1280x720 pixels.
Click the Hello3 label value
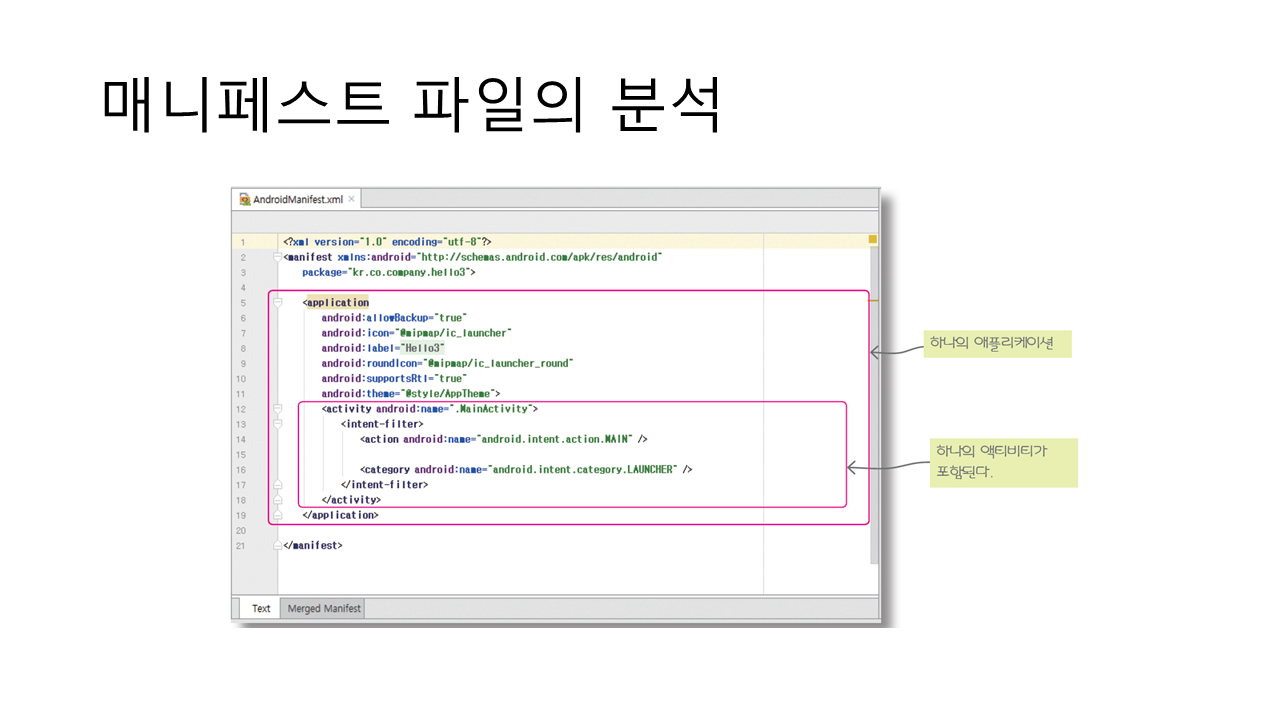(x=425, y=348)
